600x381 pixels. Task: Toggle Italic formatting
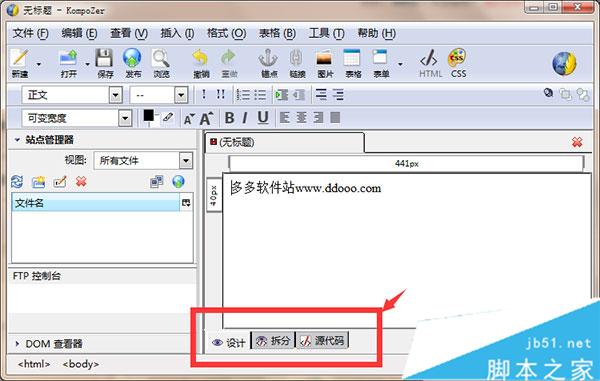245,118
